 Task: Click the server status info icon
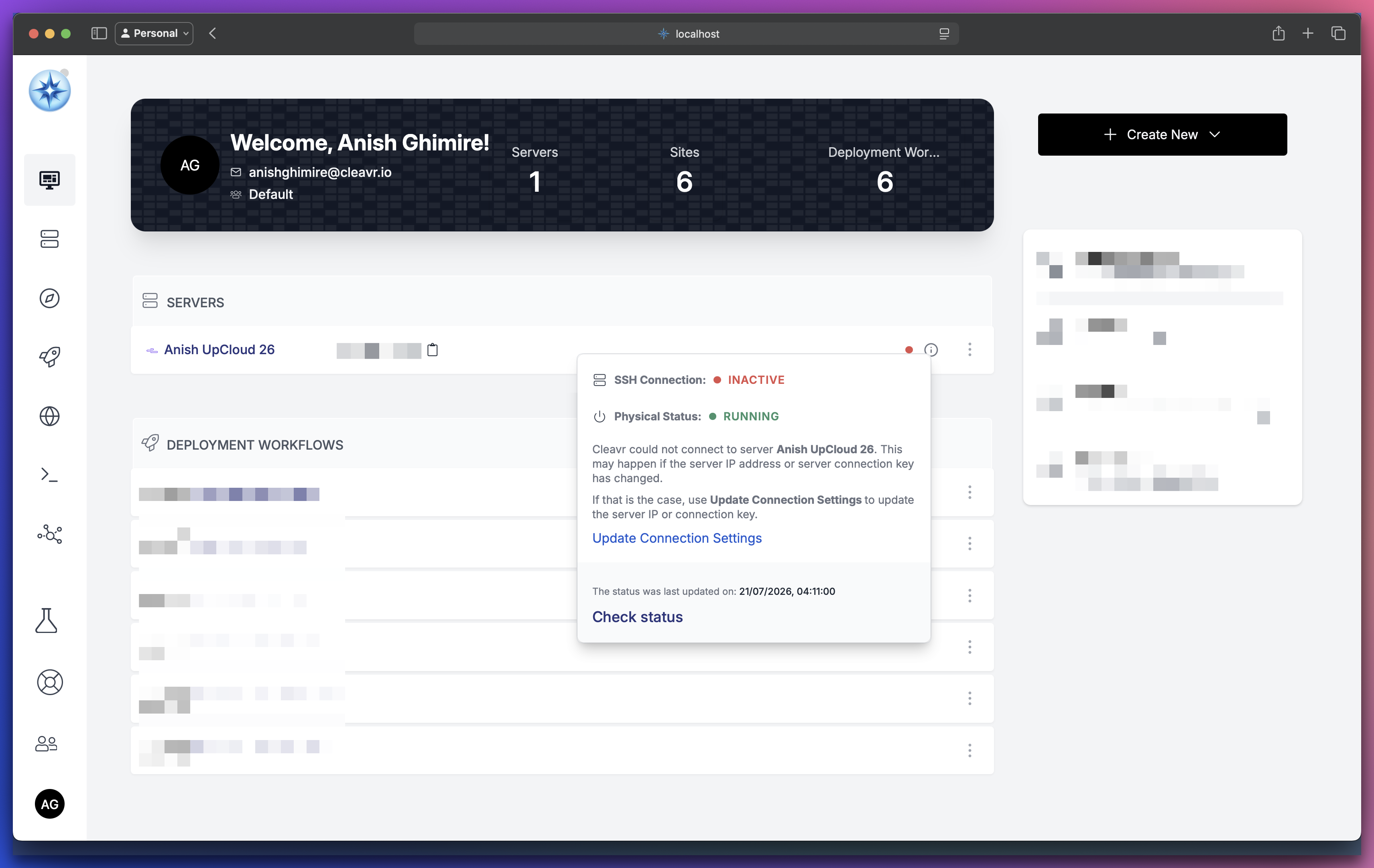tap(931, 350)
